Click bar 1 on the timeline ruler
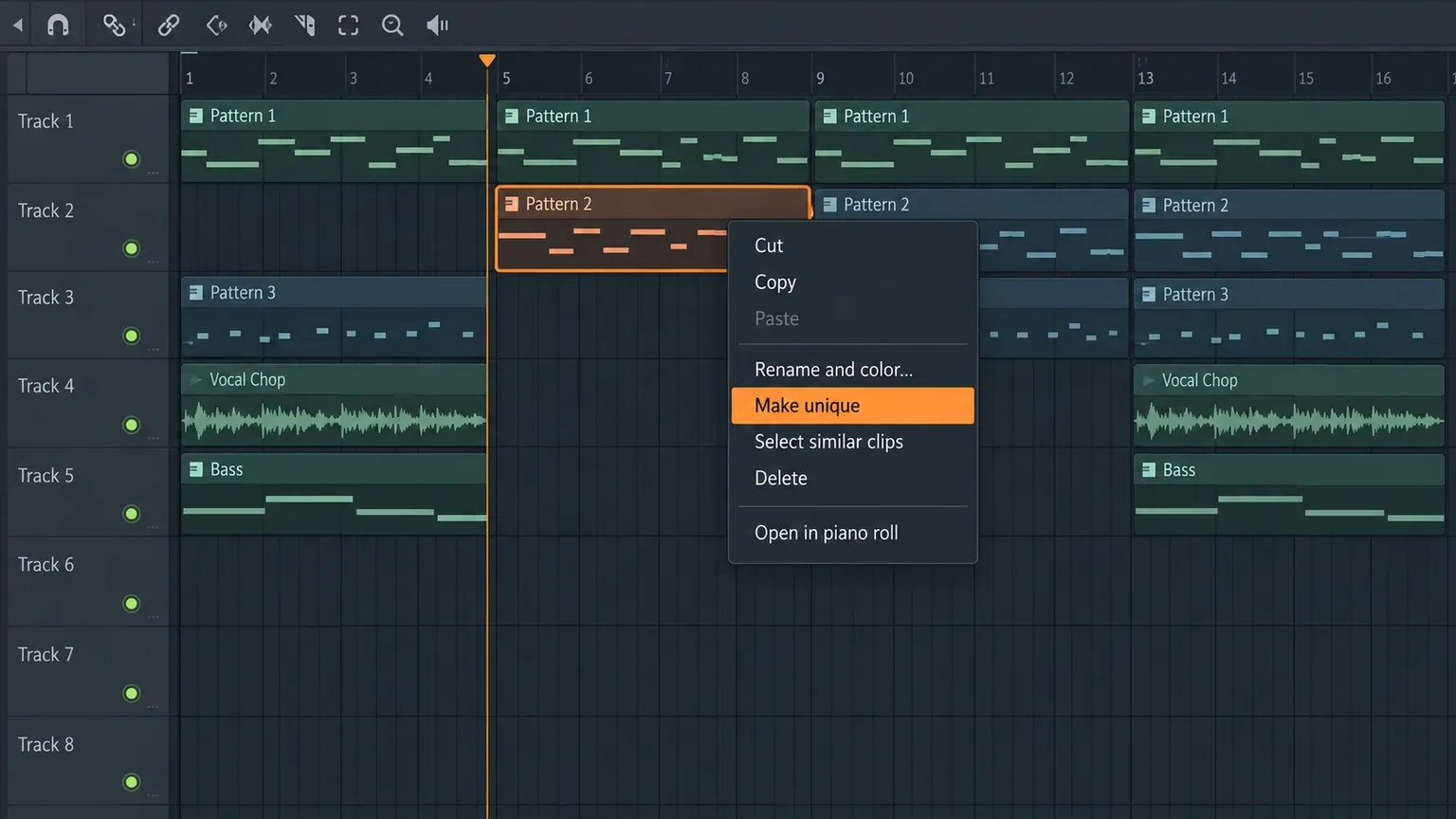Screen dimensions: 1456x819 (x=190, y=78)
